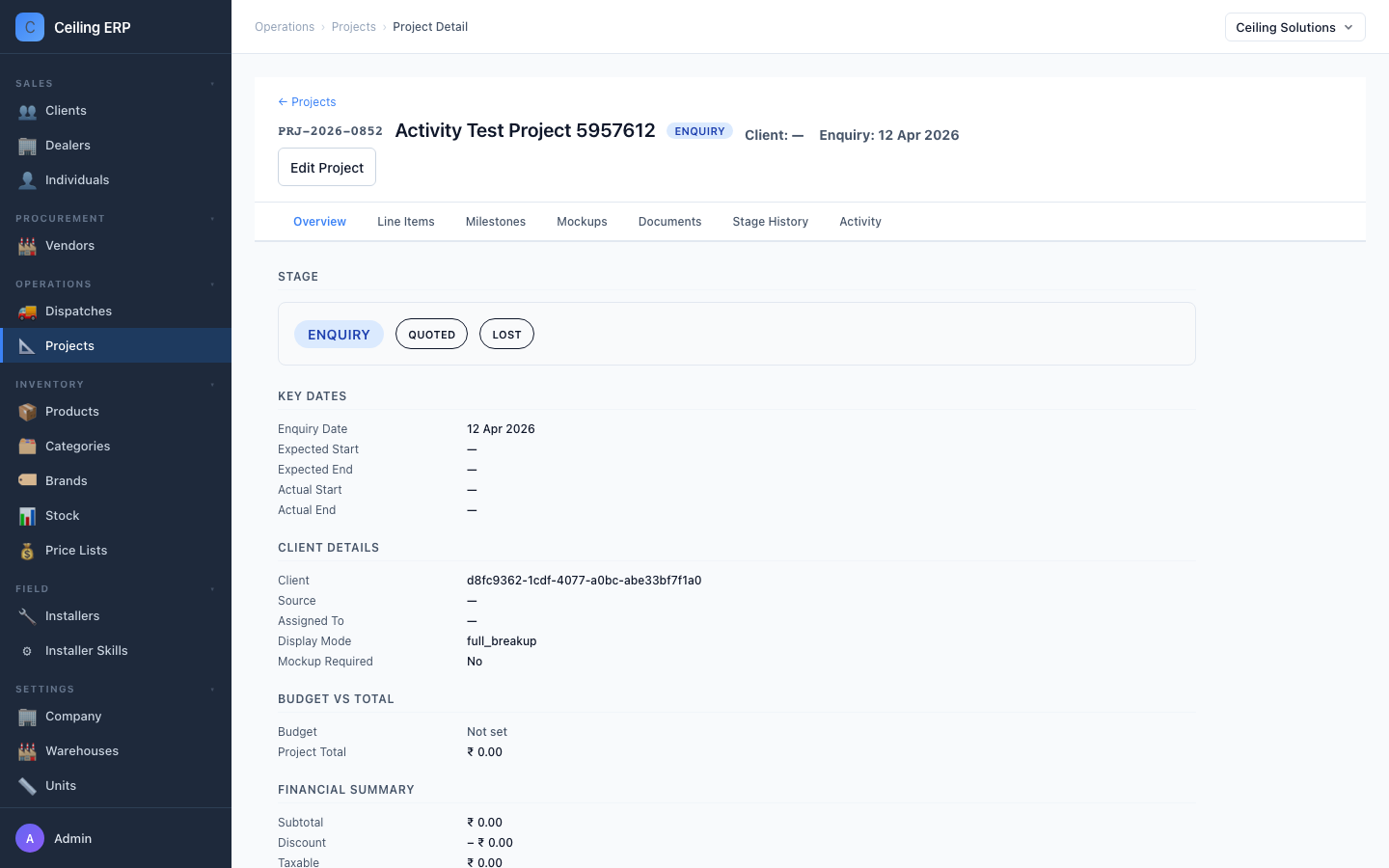Open the Documents tab
1389x868 pixels.
pos(669,222)
